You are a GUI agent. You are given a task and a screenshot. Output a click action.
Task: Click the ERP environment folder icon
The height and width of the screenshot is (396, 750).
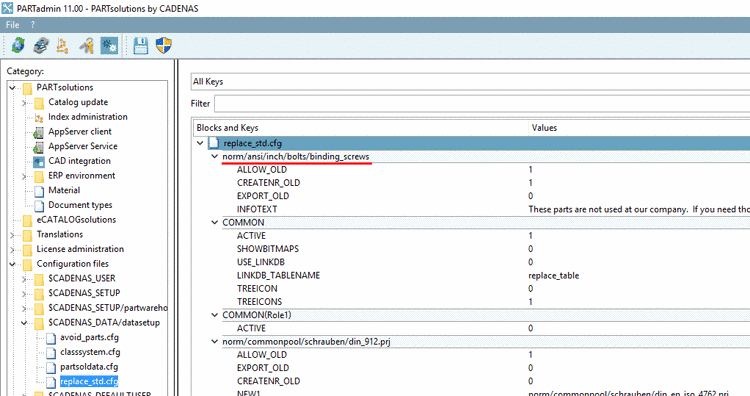pyautogui.click(x=39, y=176)
